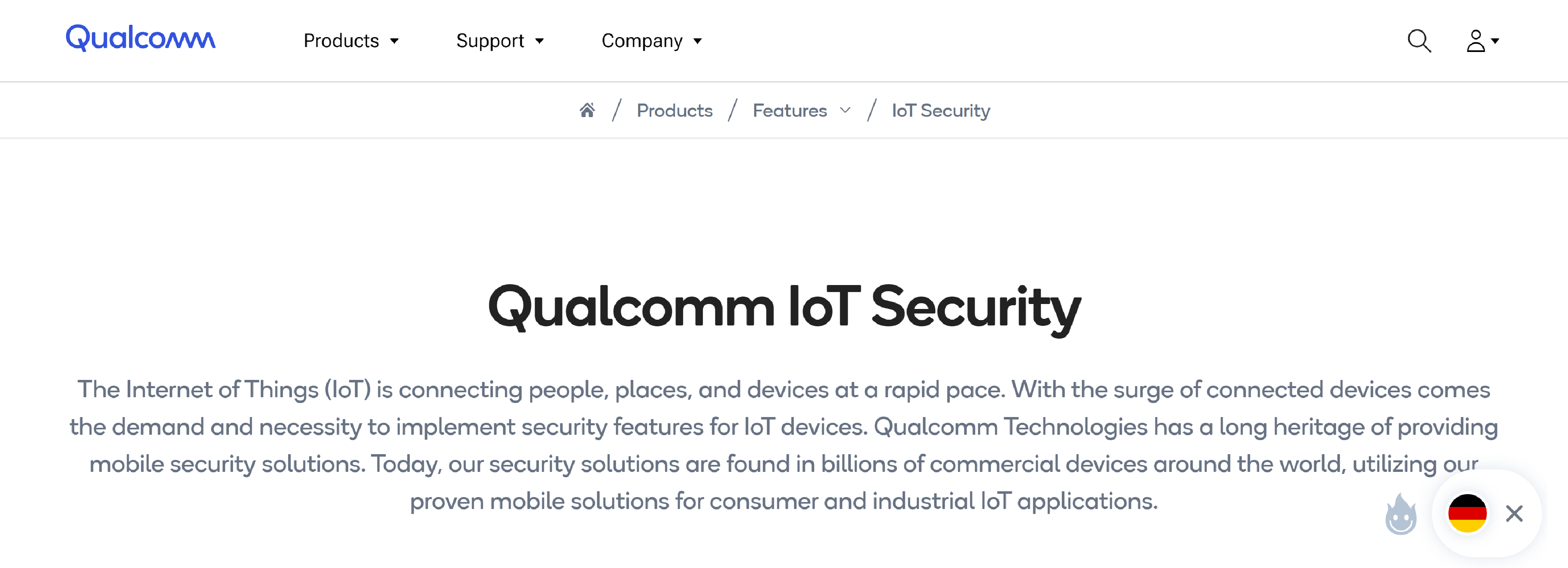Expand the account dropdown arrow
Screen dimensions: 1568x568
pos(1495,41)
